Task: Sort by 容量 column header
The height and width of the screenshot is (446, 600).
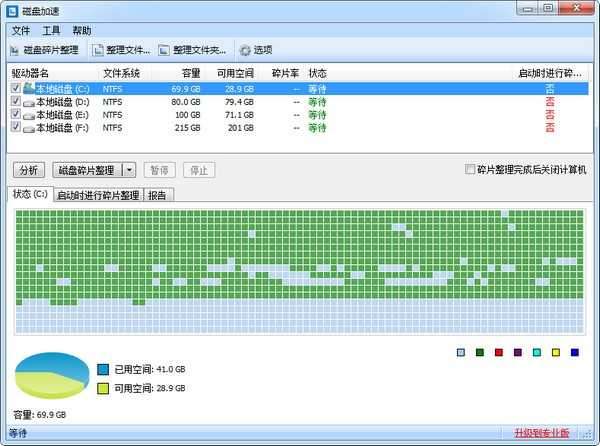Action: 191,73
